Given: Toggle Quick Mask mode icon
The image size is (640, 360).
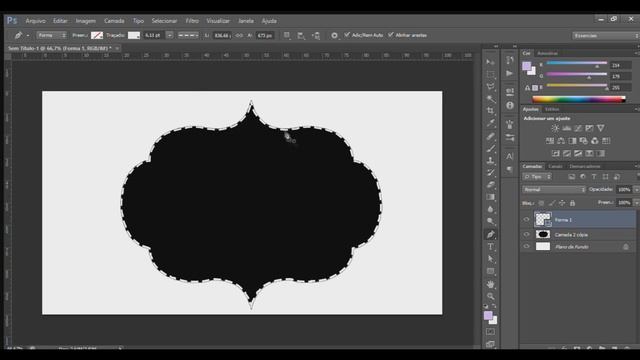Looking at the screenshot, I should 490,332.
